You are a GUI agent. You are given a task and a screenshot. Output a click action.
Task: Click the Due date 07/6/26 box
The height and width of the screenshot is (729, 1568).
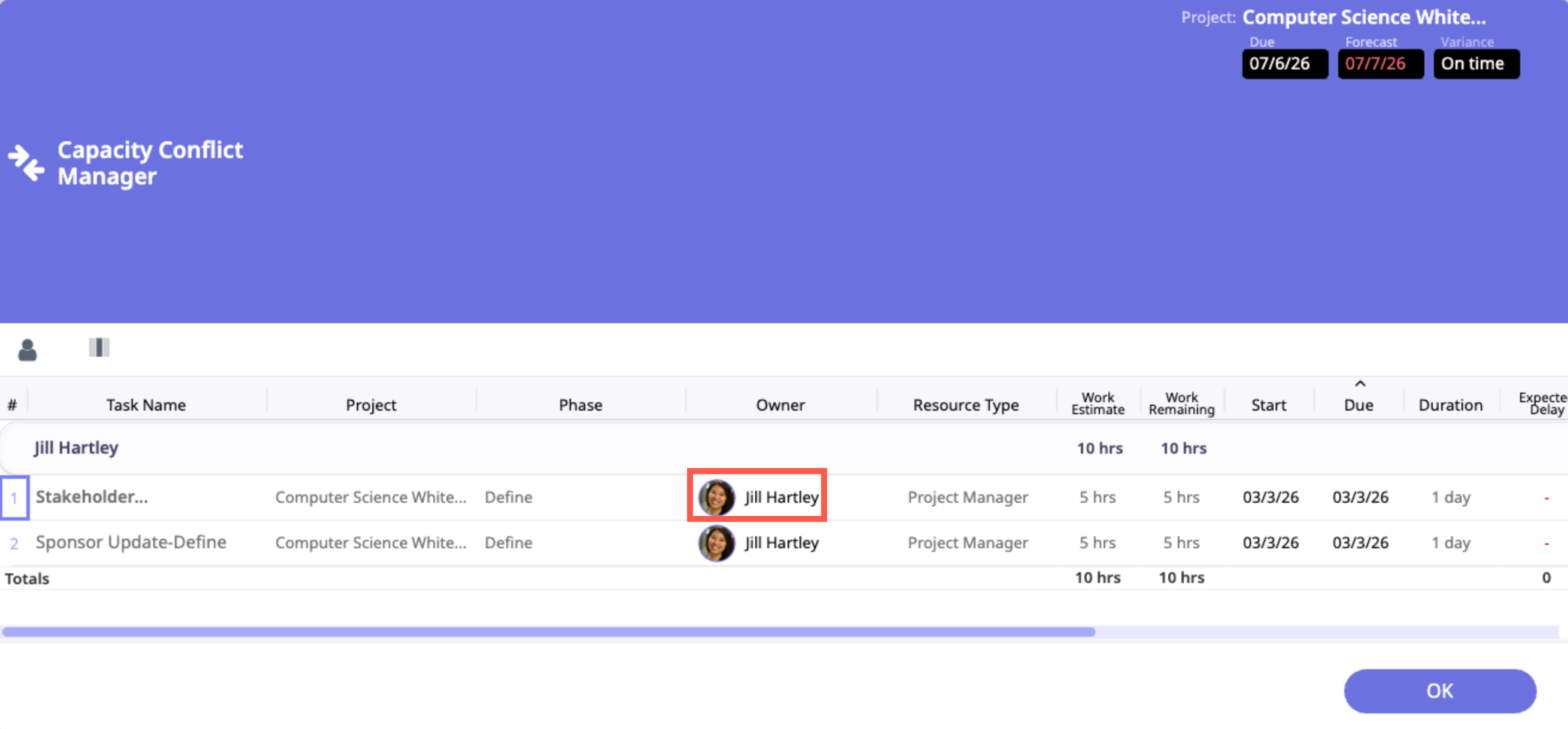point(1284,64)
